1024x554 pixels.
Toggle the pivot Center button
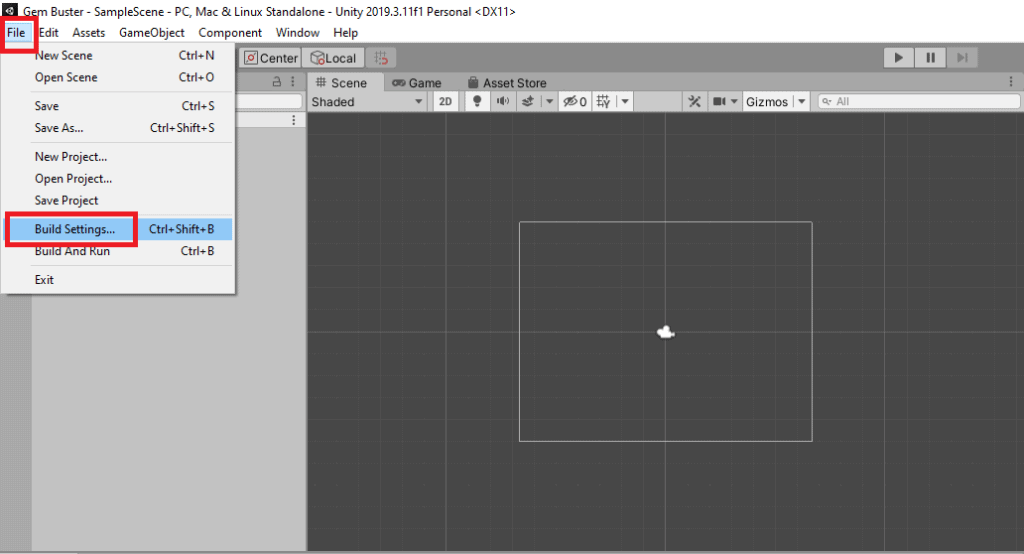pos(270,58)
